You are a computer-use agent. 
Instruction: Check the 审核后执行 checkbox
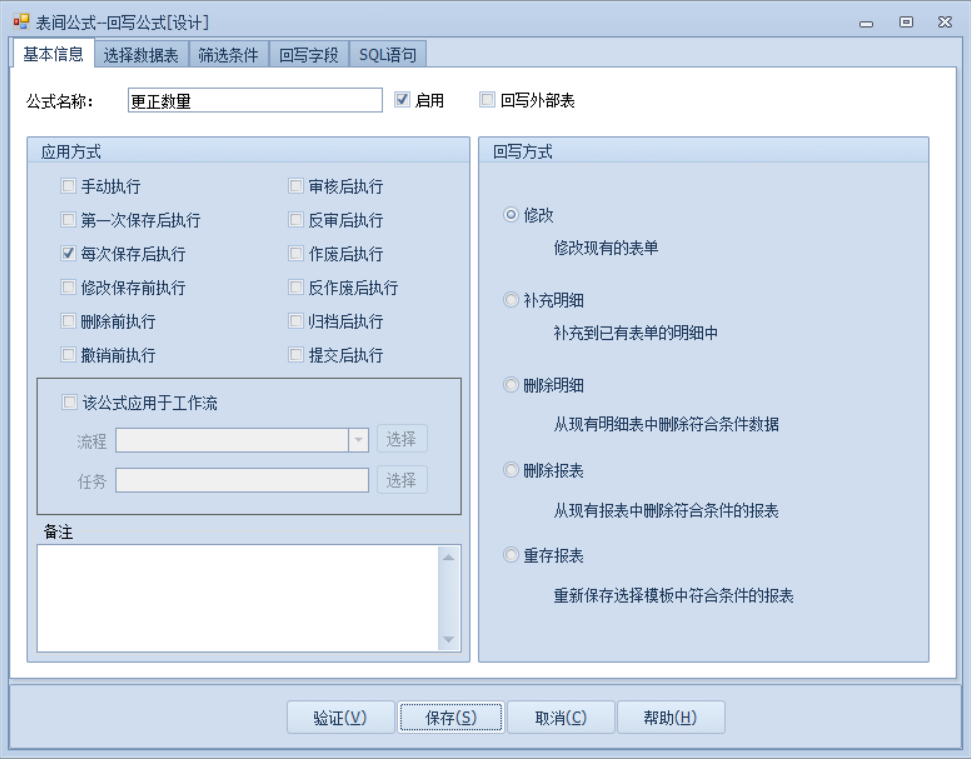click(296, 186)
